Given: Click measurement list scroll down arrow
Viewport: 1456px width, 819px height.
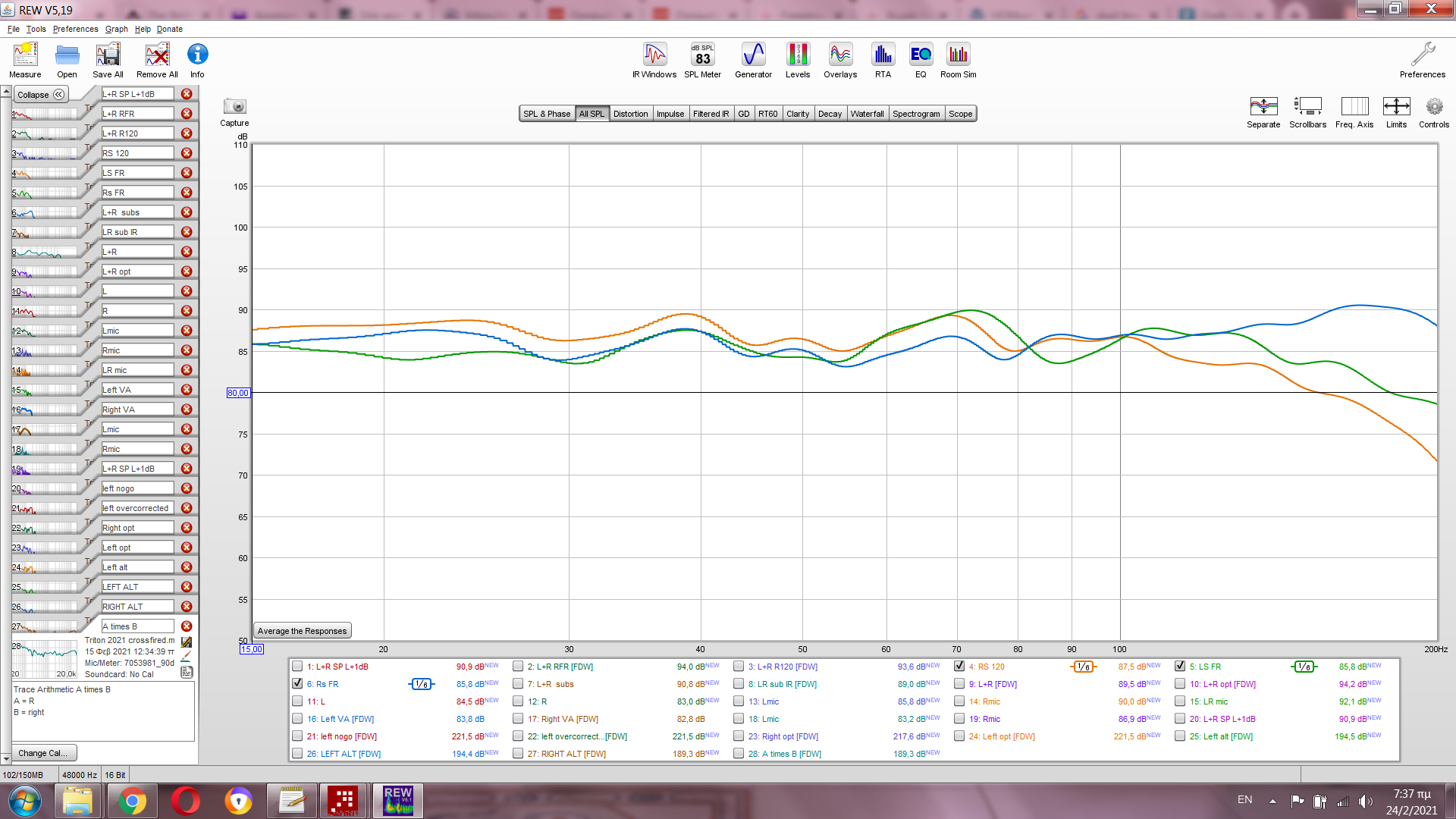Looking at the screenshot, I should click(6, 758).
